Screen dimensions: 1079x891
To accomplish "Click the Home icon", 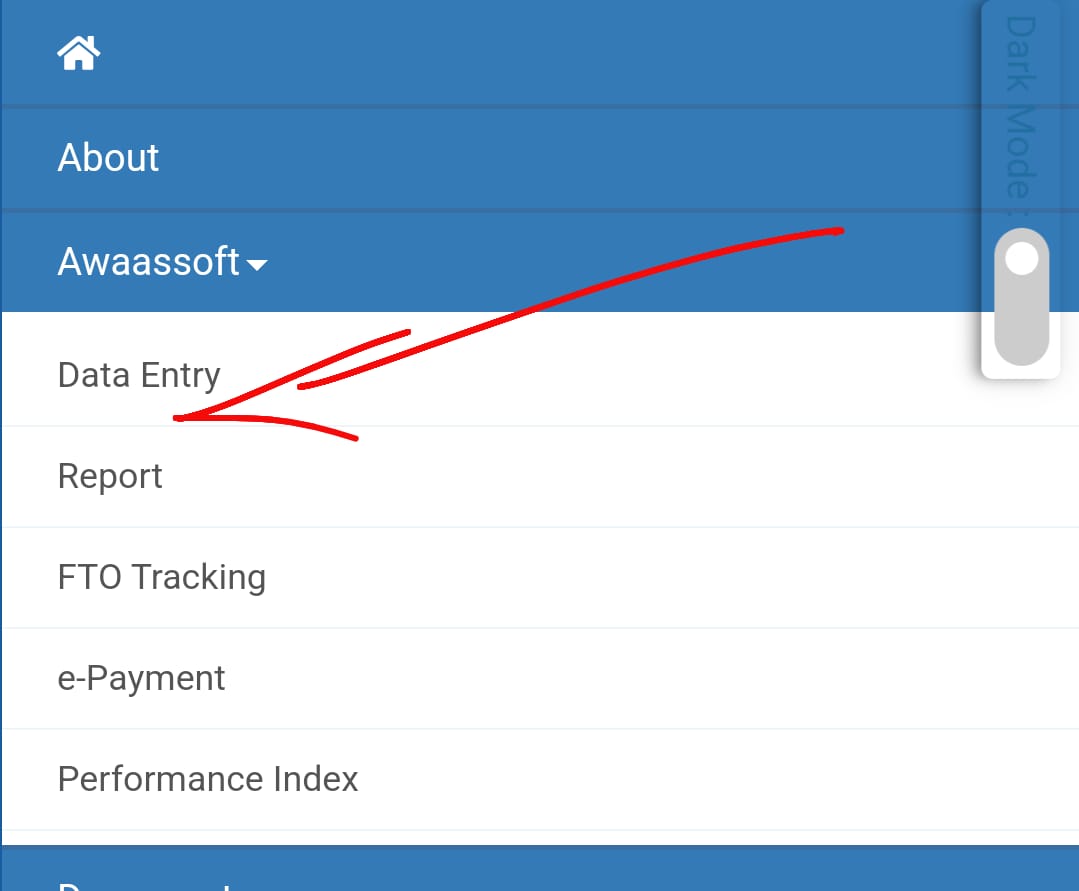I will click(x=79, y=53).
